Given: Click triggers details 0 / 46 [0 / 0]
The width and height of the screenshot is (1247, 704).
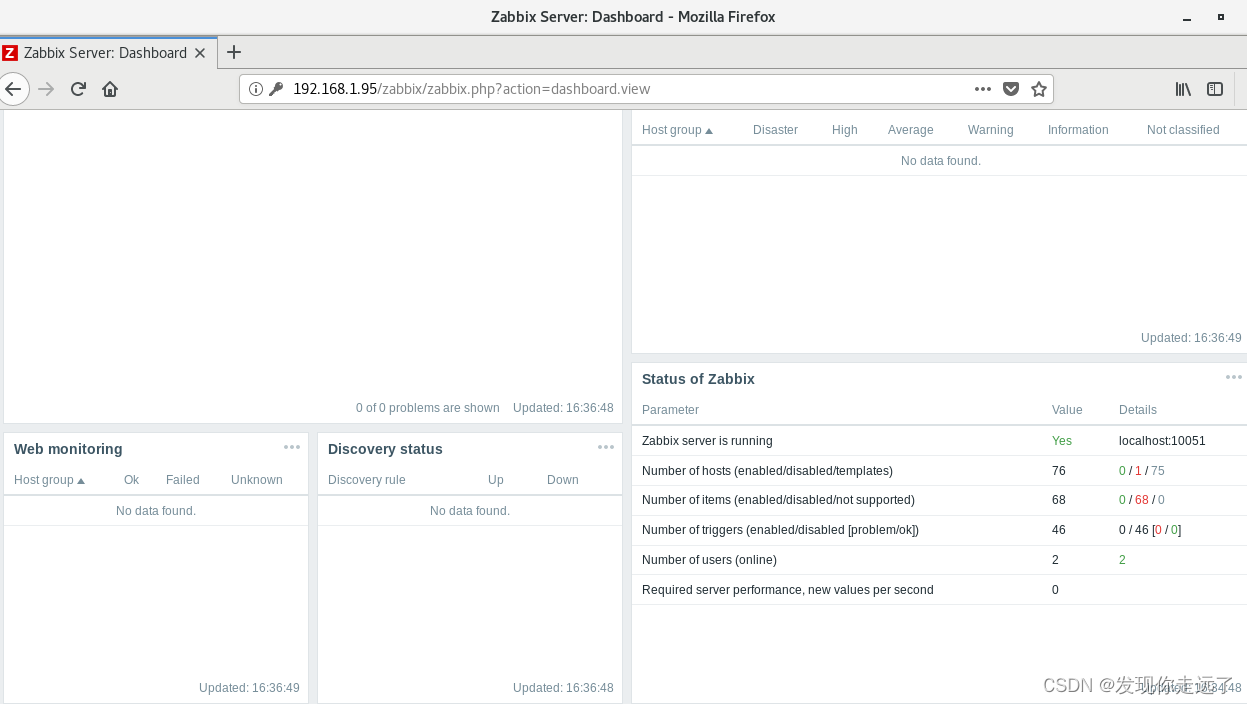Looking at the screenshot, I should pos(1150,530).
